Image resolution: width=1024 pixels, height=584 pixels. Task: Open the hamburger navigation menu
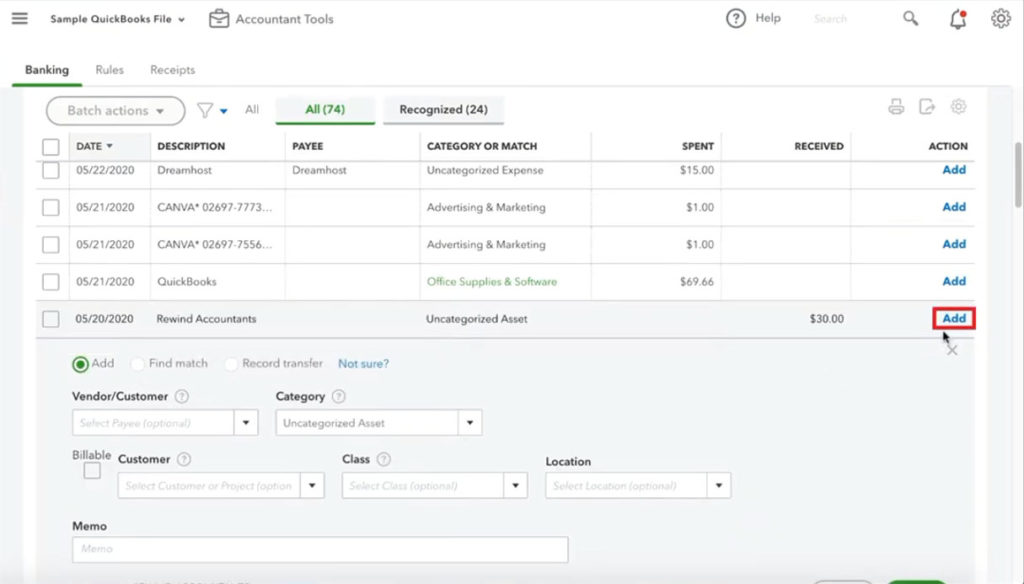[19, 18]
